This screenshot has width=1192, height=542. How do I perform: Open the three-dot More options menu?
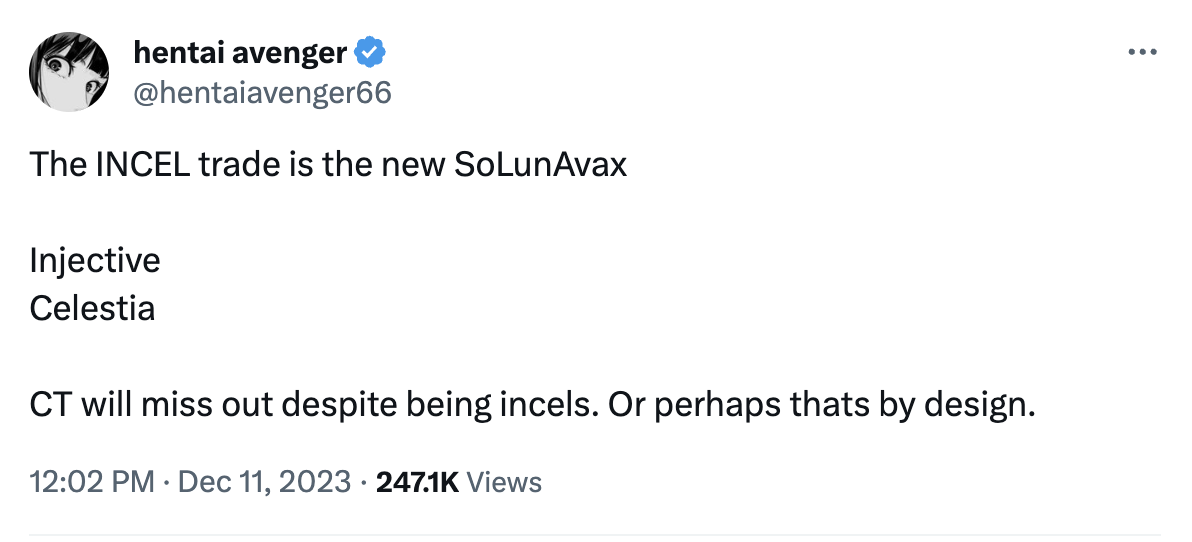coord(1141,53)
